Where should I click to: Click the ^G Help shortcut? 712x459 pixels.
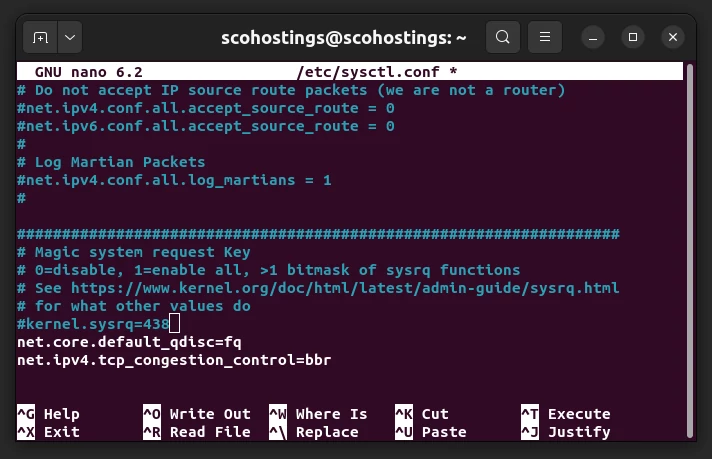point(49,414)
